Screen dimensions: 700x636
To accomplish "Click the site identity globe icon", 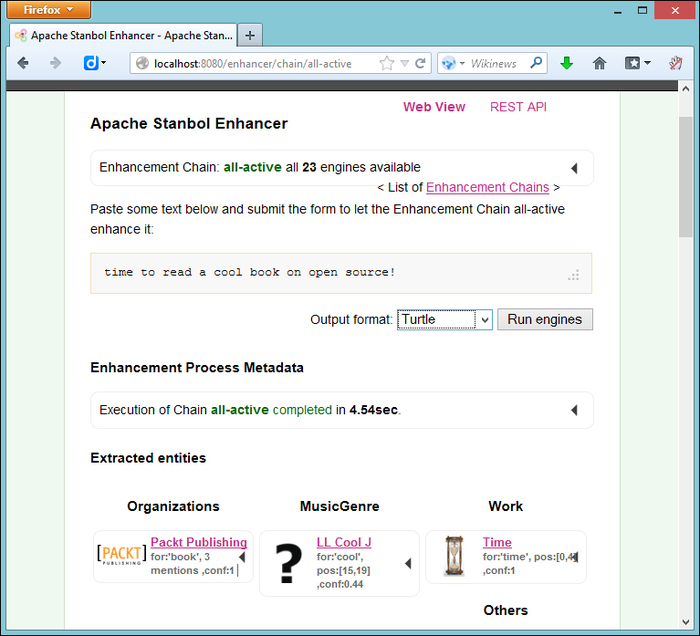I will pyautogui.click(x=142, y=63).
